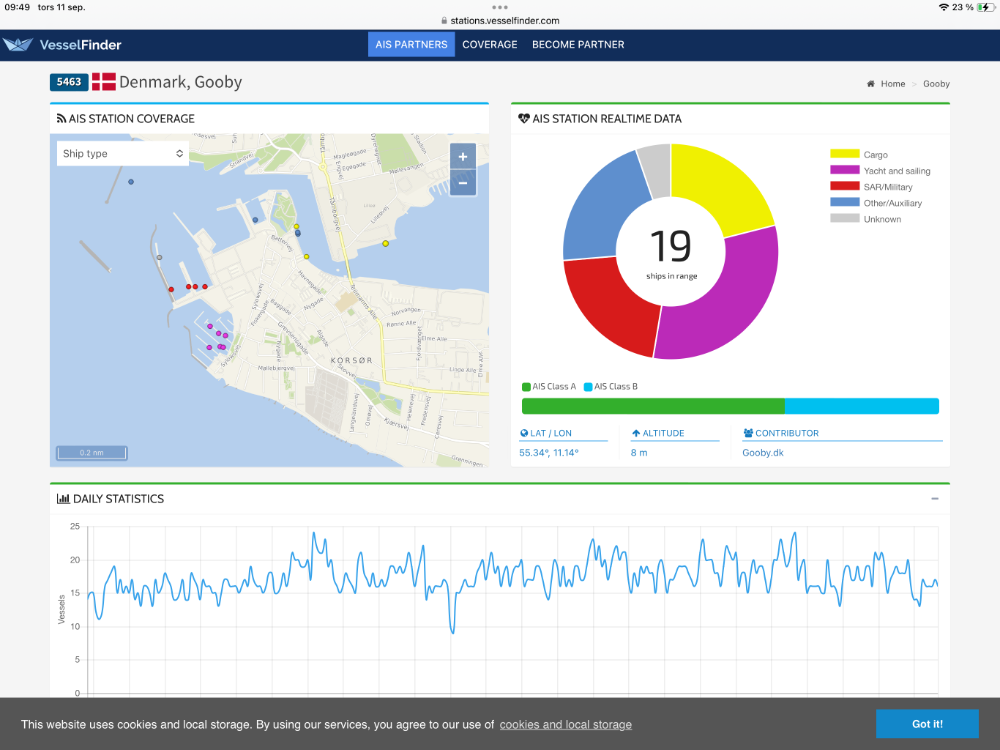Click the AIS station heartbeat icon
1000x750 pixels.
524,119
